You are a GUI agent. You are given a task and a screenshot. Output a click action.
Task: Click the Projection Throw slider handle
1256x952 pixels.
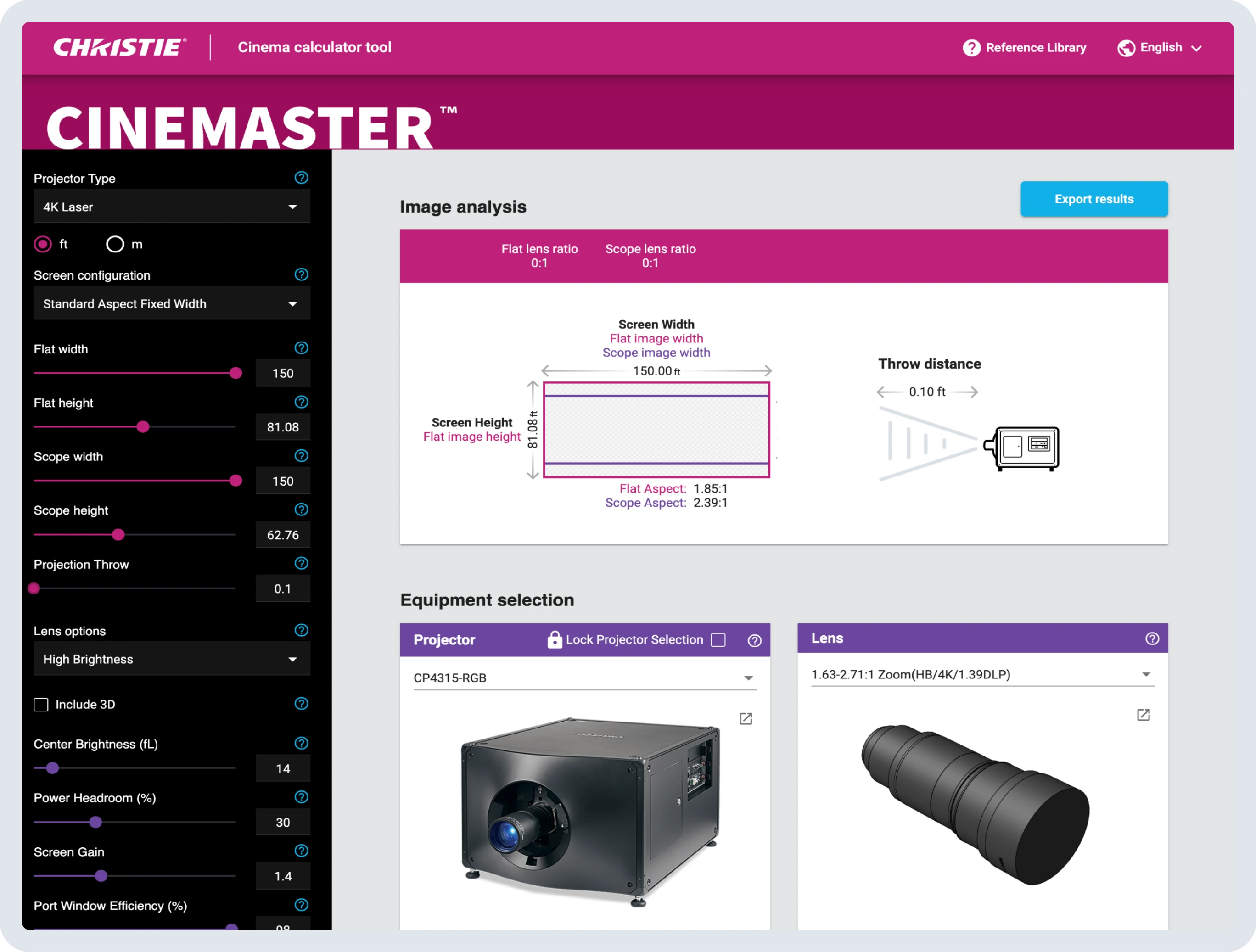(x=34, y=588)
